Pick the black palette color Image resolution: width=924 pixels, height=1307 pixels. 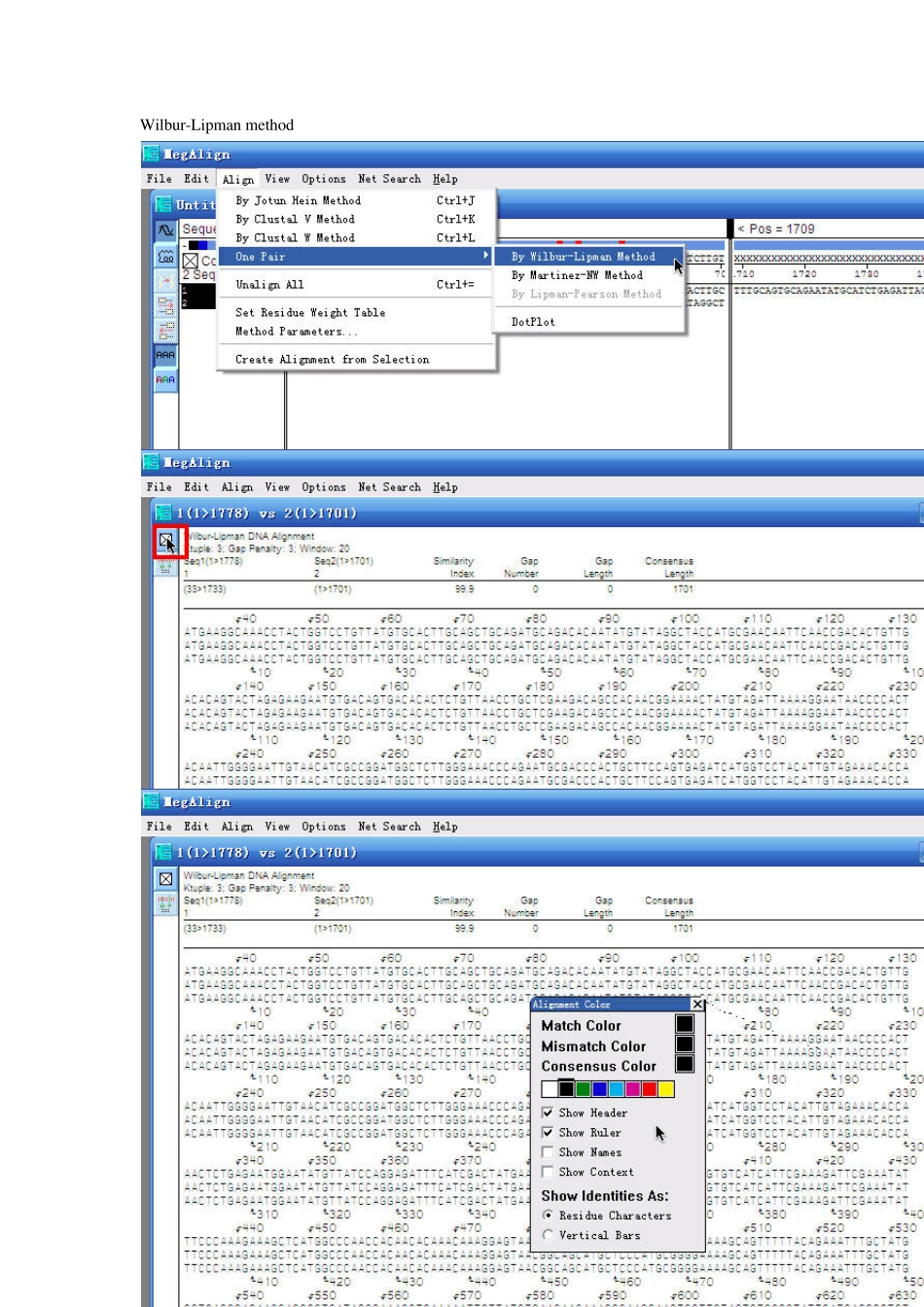click(x=567, y=1089)
